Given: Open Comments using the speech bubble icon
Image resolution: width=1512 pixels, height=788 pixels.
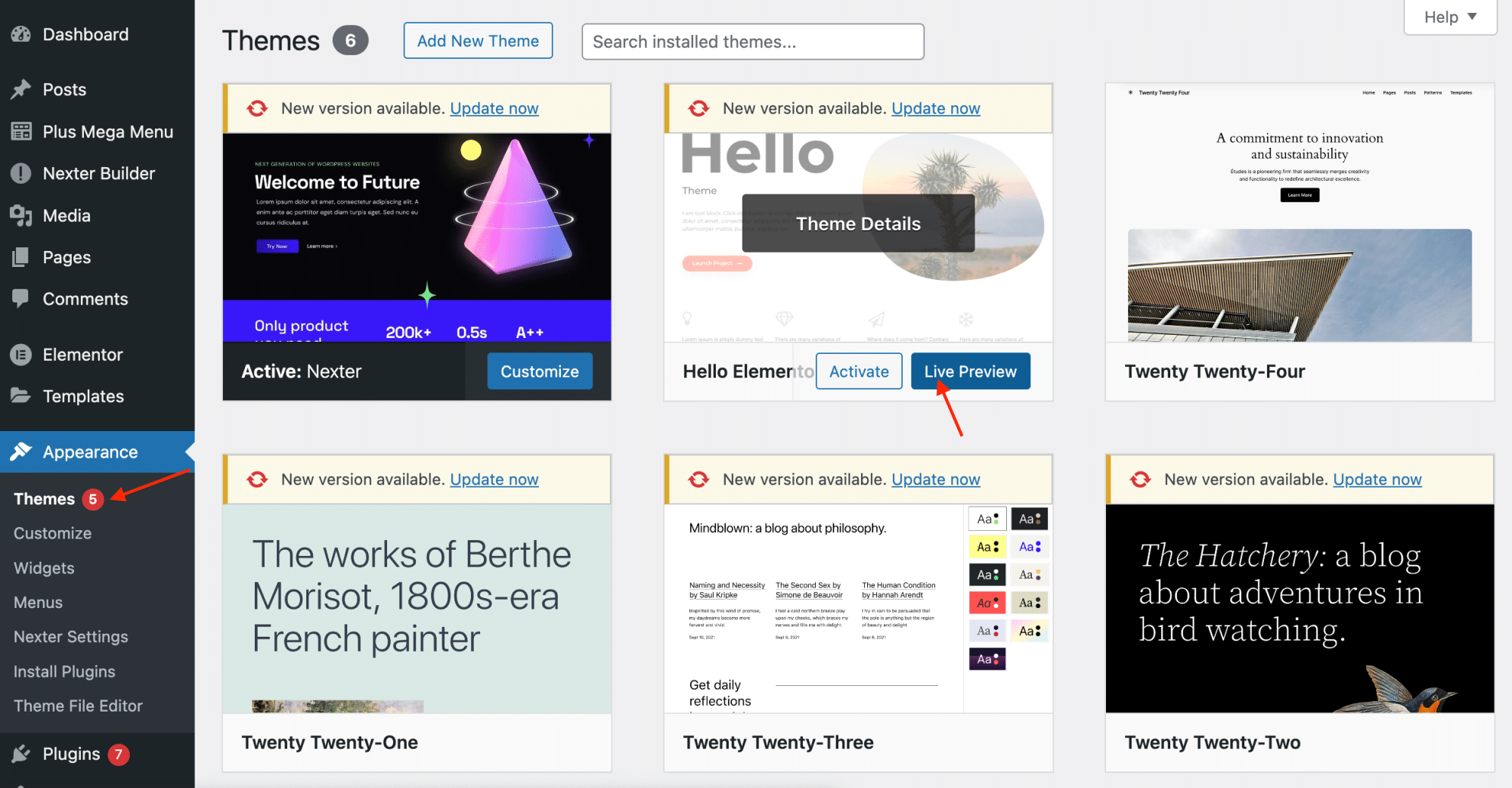Looking at the screenshot, I should [20, 299].
